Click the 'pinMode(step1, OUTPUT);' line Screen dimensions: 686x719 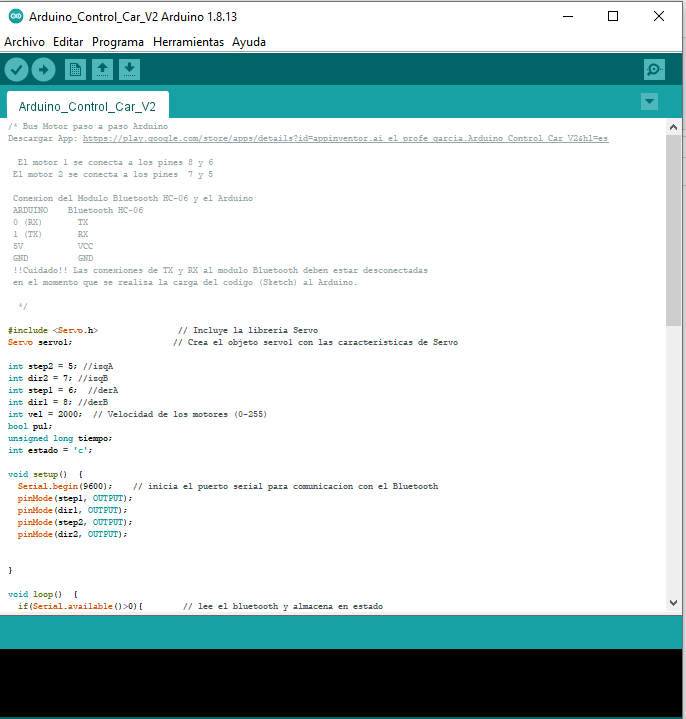point(75,498)
